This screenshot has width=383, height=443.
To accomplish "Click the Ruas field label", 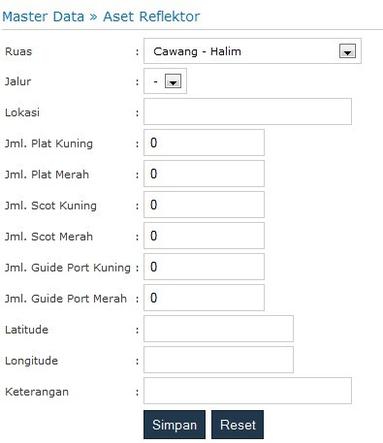I will click(19, 51).
